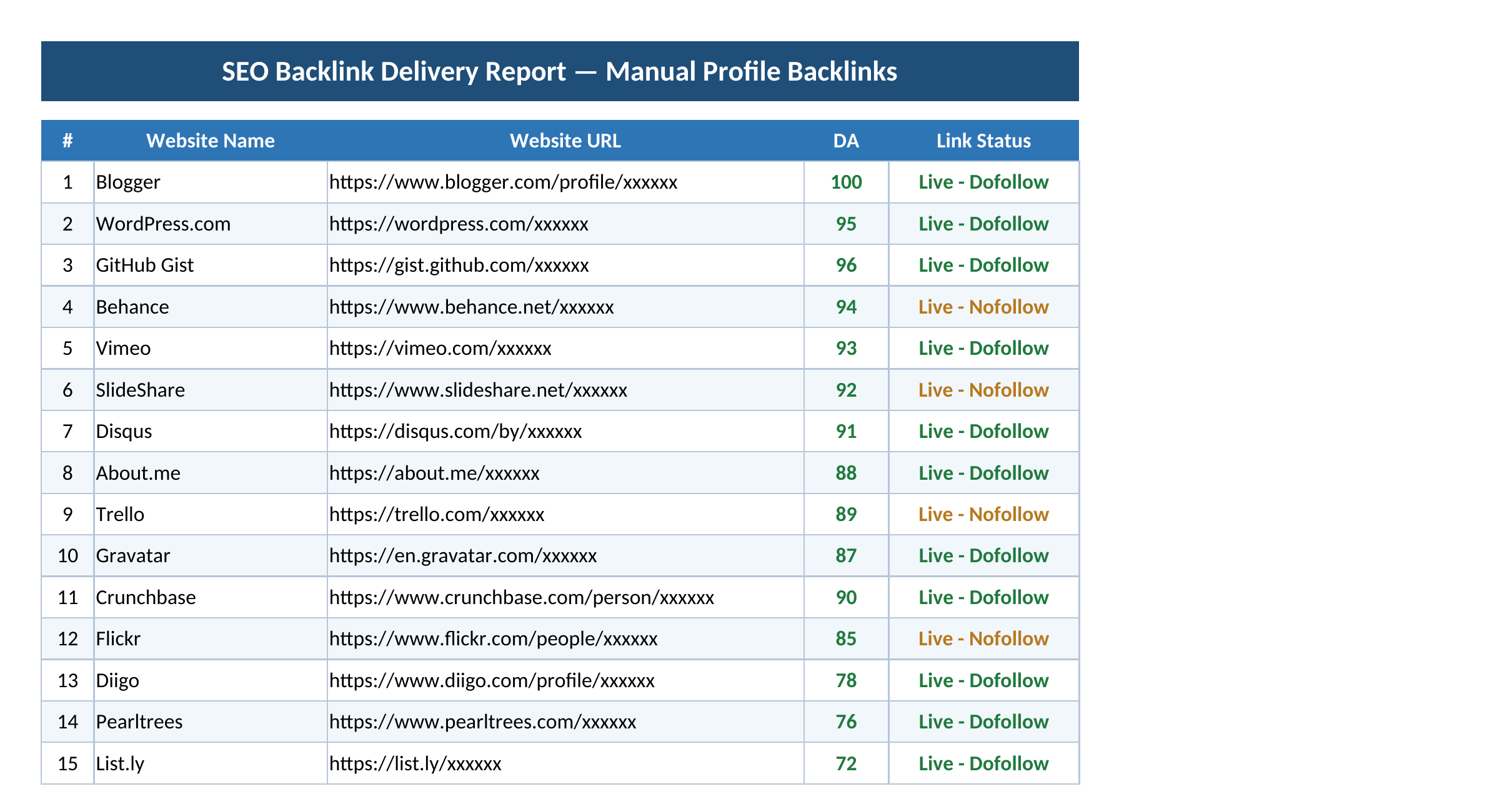1512x794 pixels.
Task: Select the 'Blogger' website name cell
Action: point(211,182)
